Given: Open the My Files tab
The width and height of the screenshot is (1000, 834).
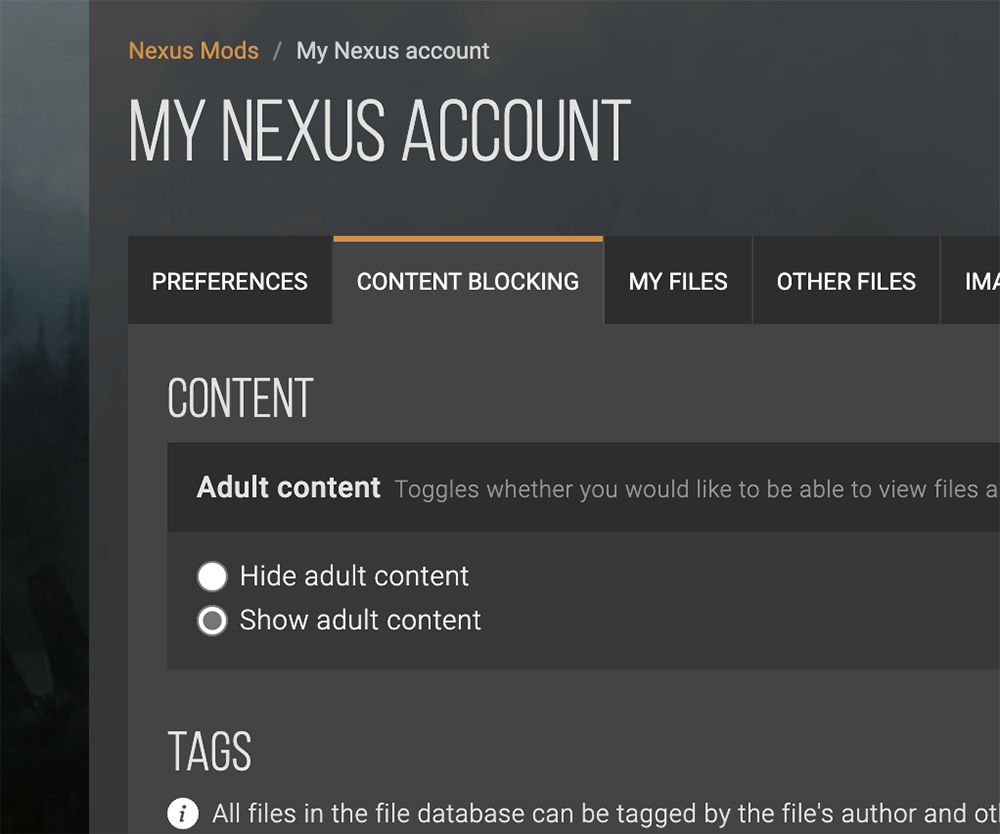Looking at the screenshot, I should (x=678, y=281).
